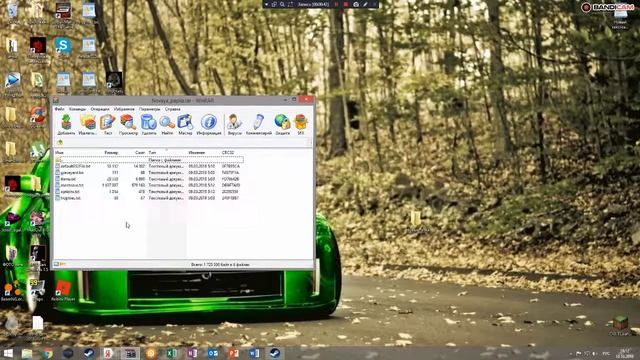Select the parent folder '..' row
This screenshot has height=360, width=640.
[149, 160]
